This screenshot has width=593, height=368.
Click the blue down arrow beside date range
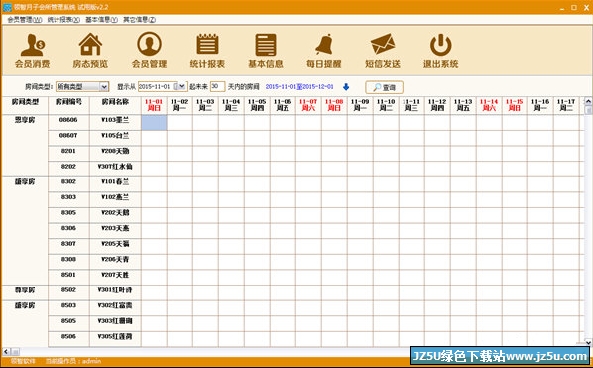(x=346, y=87)
